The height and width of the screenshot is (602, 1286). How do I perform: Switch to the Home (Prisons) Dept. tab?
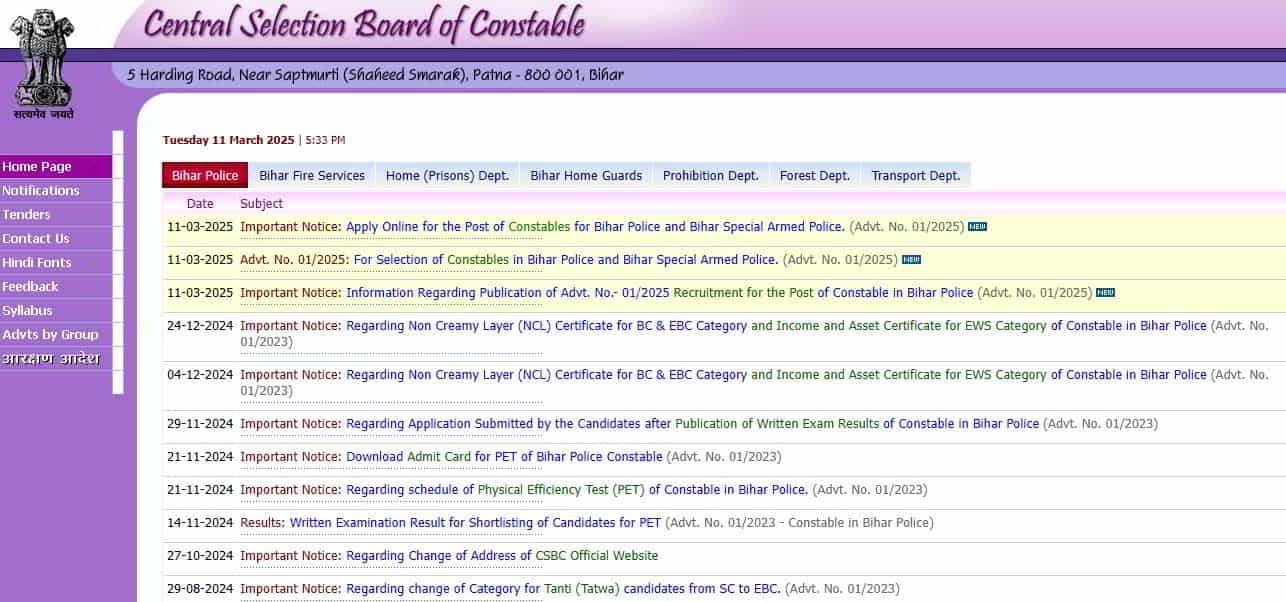tap(447, 175)
